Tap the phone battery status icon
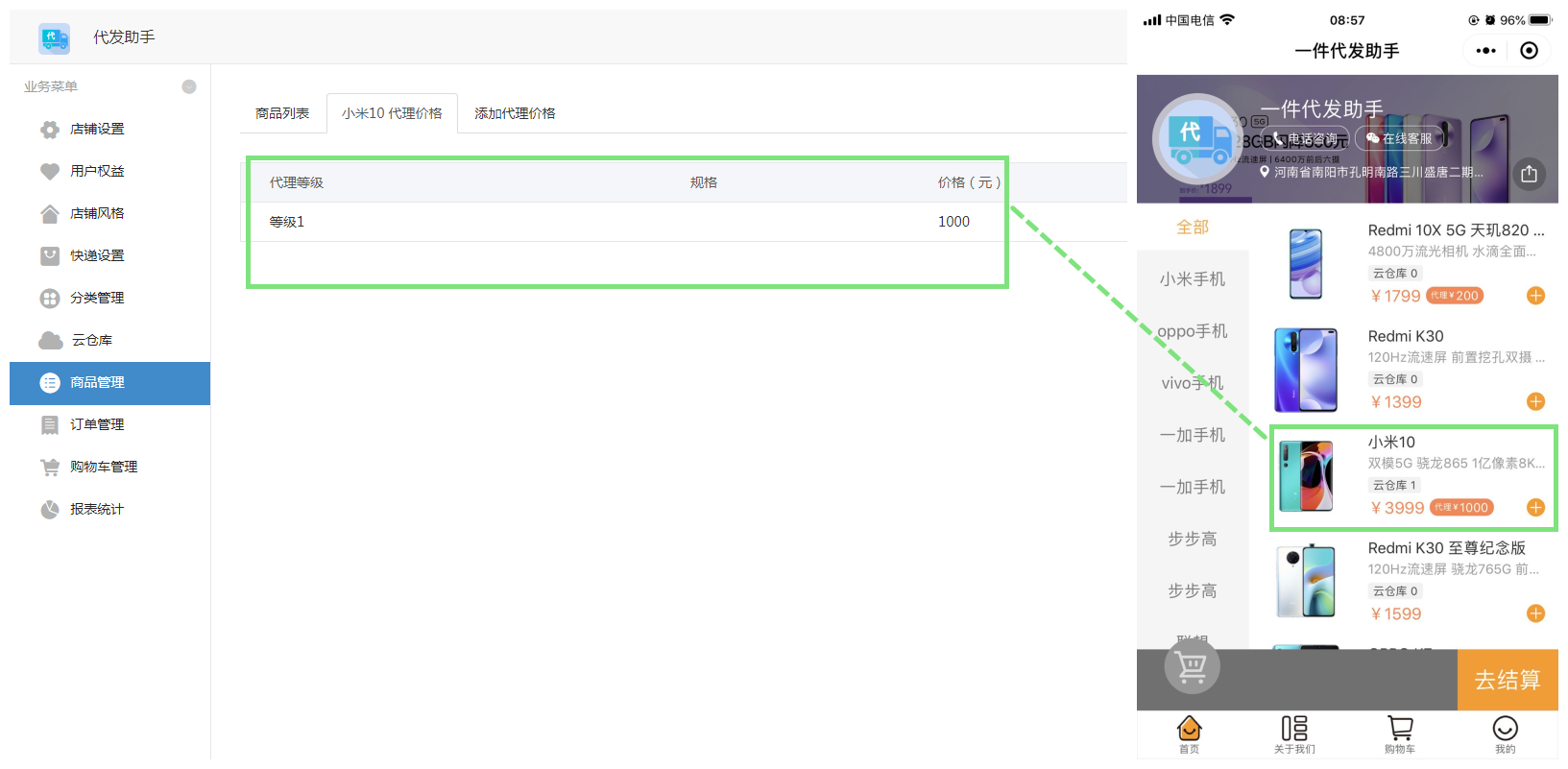Image resolution: width=1568 pixels, height=769 pixels. [1541, 20]
